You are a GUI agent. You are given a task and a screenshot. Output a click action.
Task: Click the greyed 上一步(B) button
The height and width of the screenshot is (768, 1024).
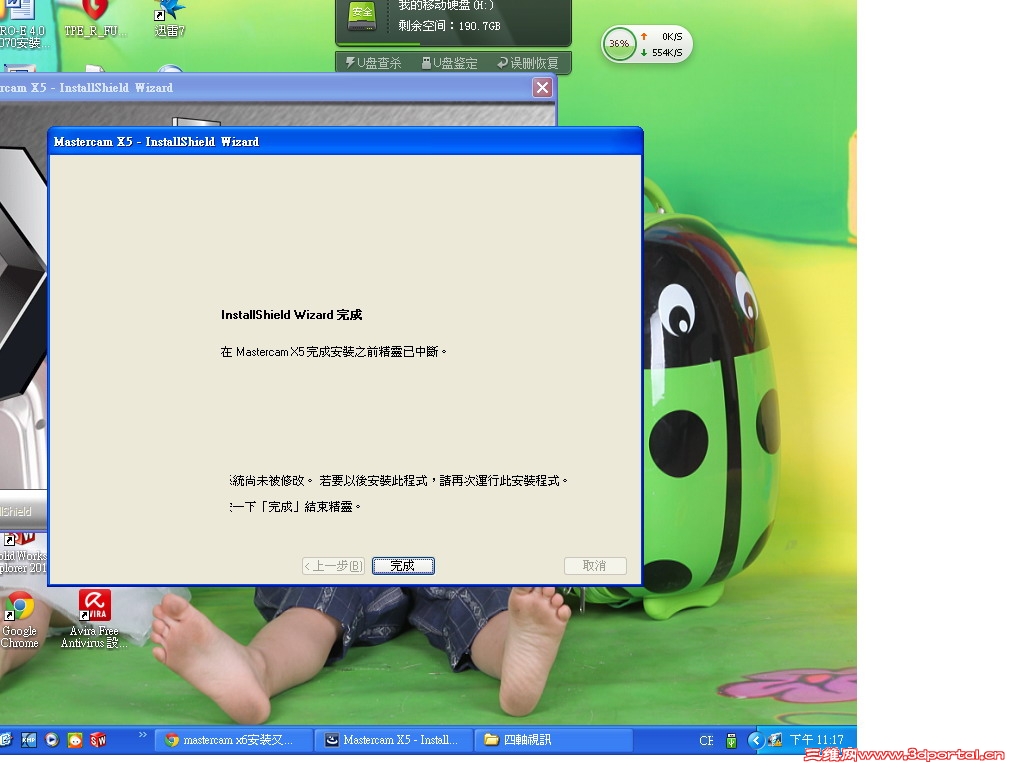[334, 566]
